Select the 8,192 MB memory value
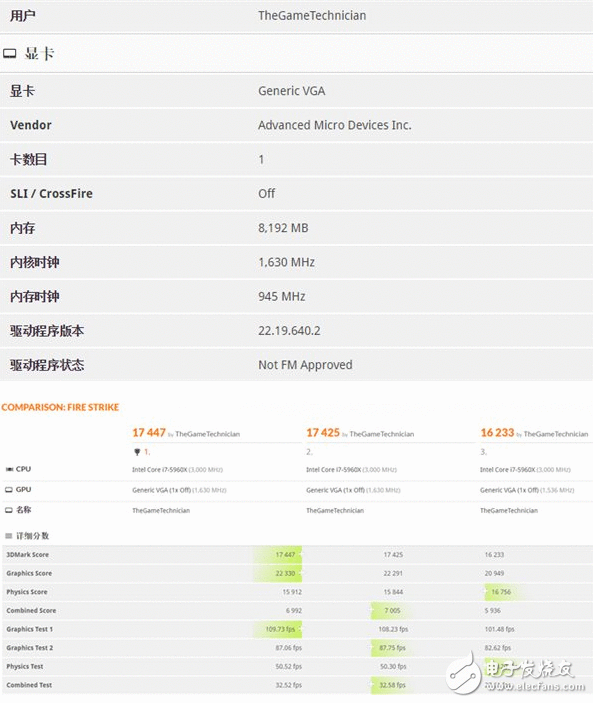The height and width of the screenshot is (703, 593). [x=283, y=228]
